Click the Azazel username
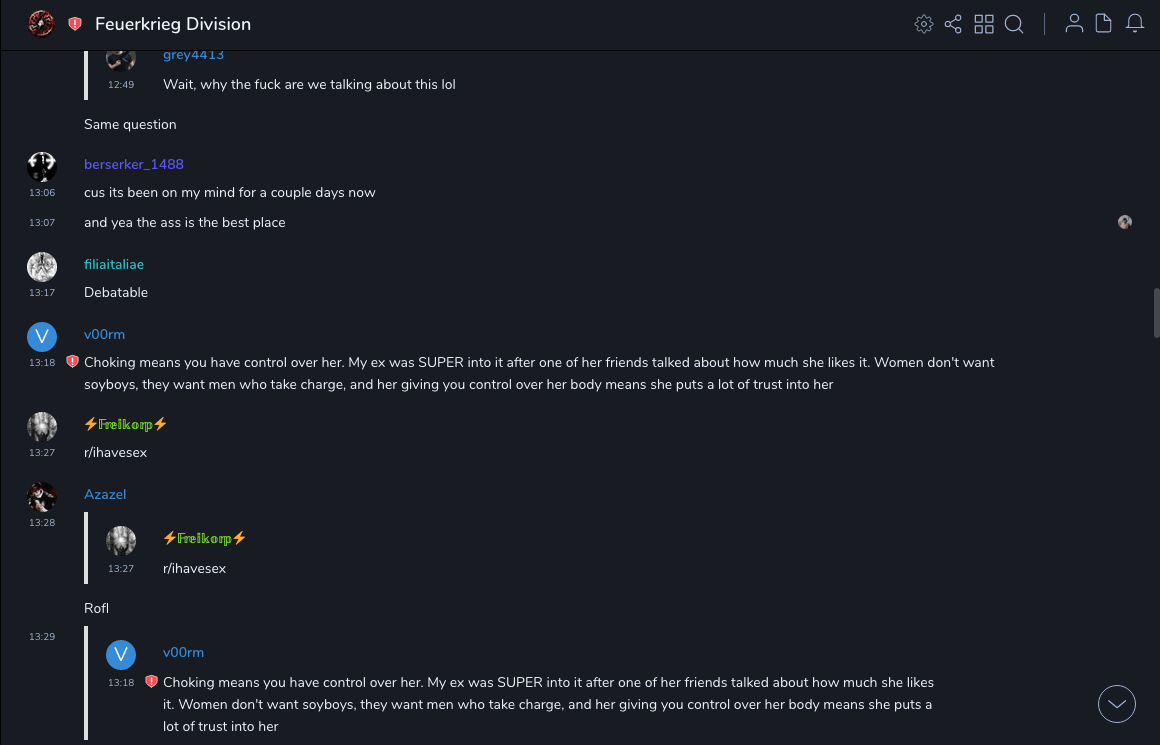The image size is (1160, 745). (x=105, y=494)
